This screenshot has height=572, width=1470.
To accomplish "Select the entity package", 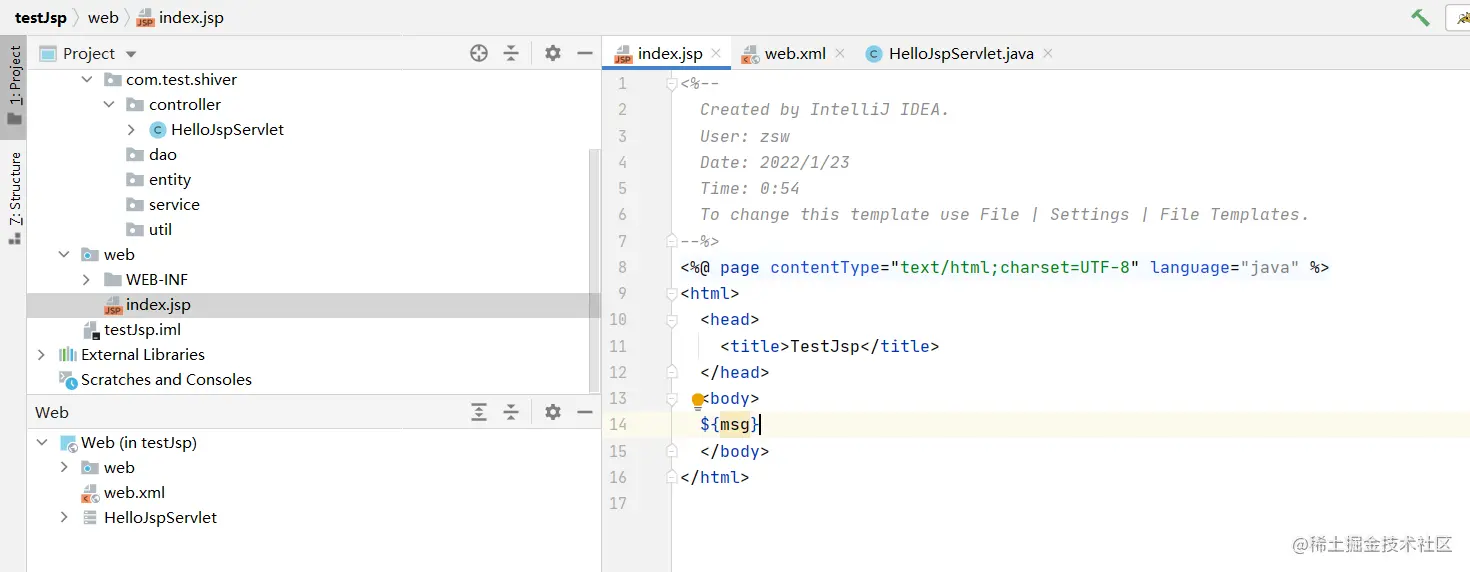I will [169, 179].
